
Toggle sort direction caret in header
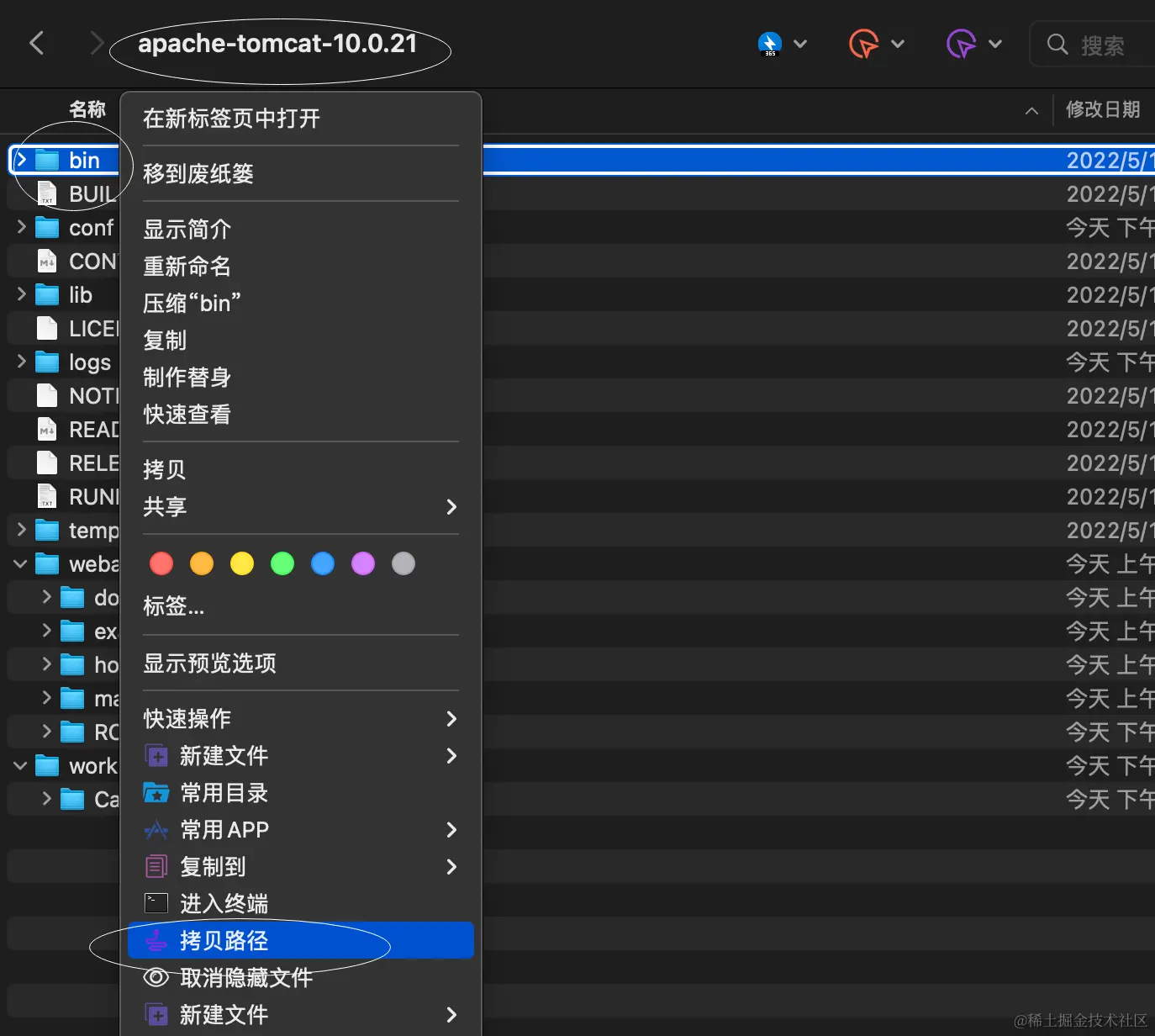click(x=1031, y=110)
